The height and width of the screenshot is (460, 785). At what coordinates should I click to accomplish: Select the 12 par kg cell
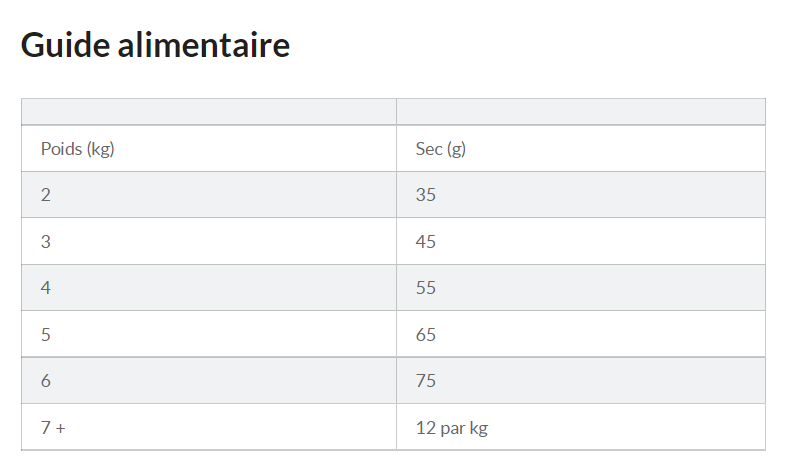tap(452, 428)
